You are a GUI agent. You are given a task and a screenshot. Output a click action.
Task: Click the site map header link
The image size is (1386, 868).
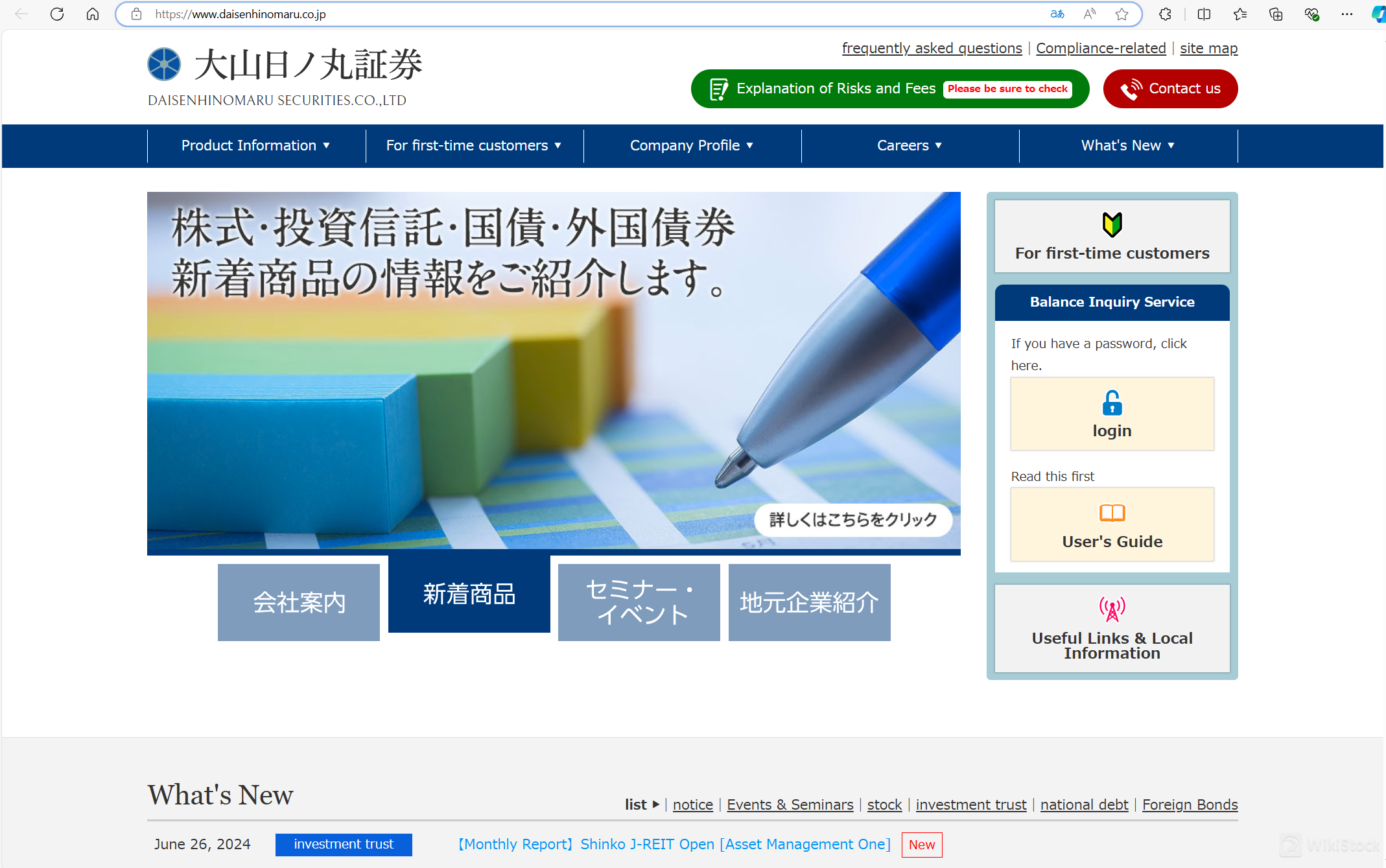click(1209, 49)
